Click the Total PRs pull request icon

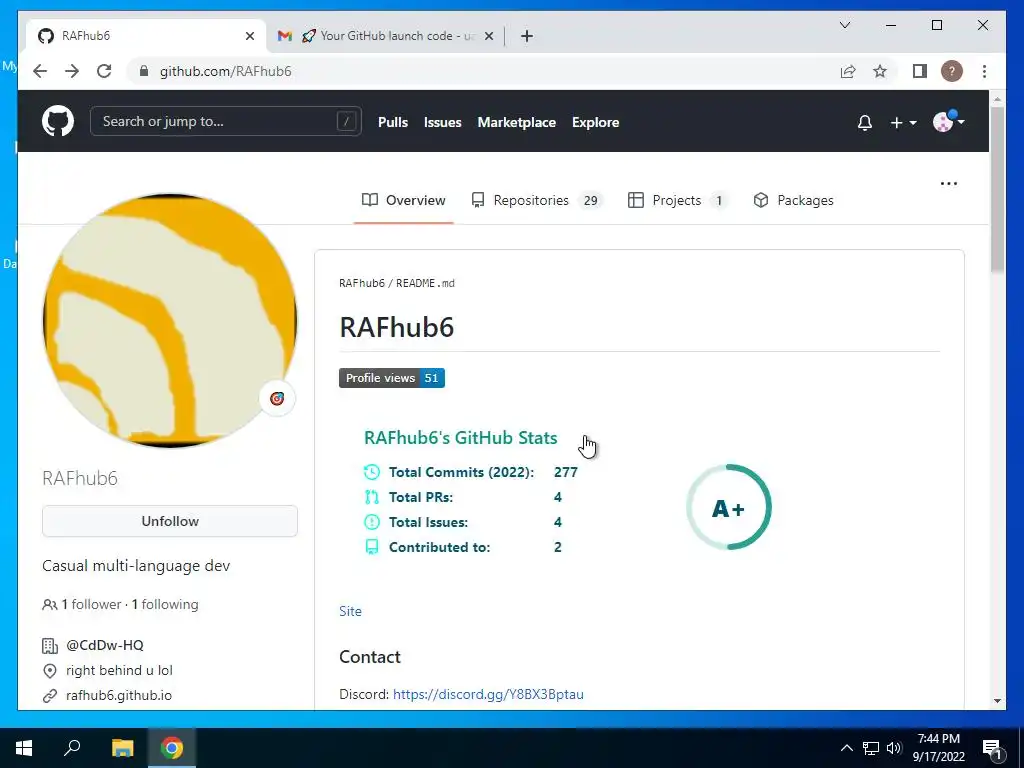tap(372, 497)
